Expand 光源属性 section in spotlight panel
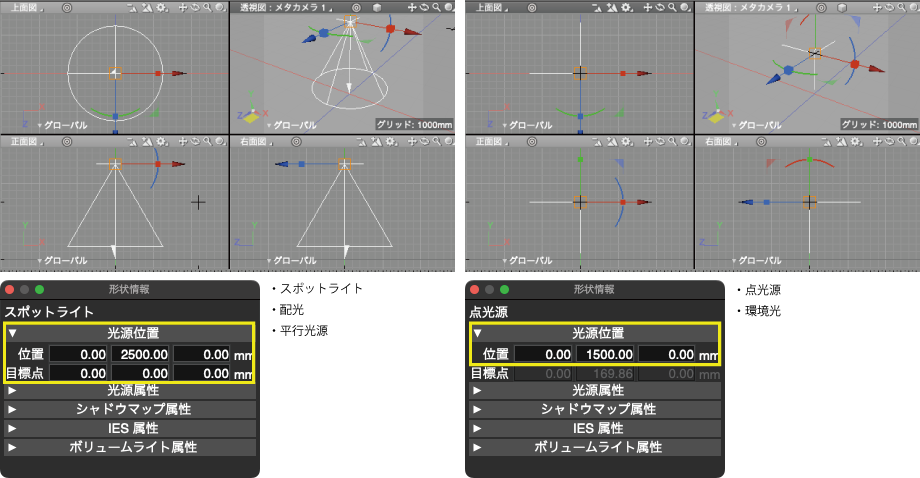The image size is (920, 478). click(x=12, y=391)
